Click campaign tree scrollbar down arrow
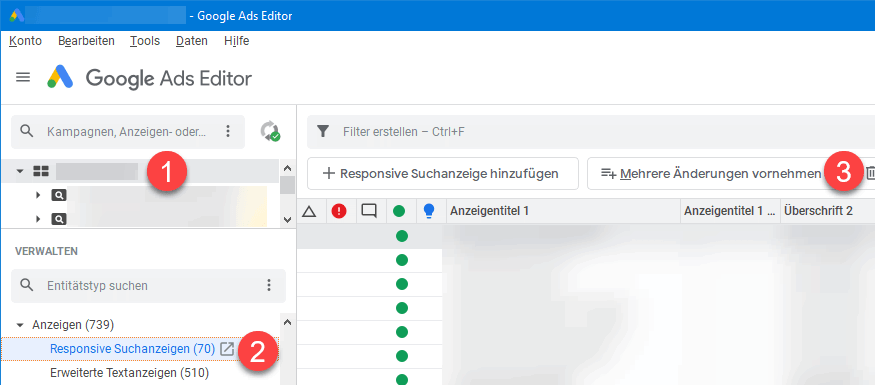The height and width of the screenshot is (385, 875). [287, 220]
